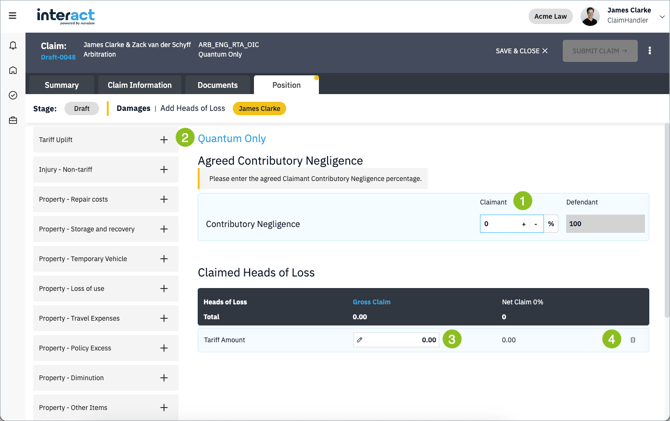Viewport: 670px width, 421px height.
Task: Open the hamburger menu
Action: (12, 16)
